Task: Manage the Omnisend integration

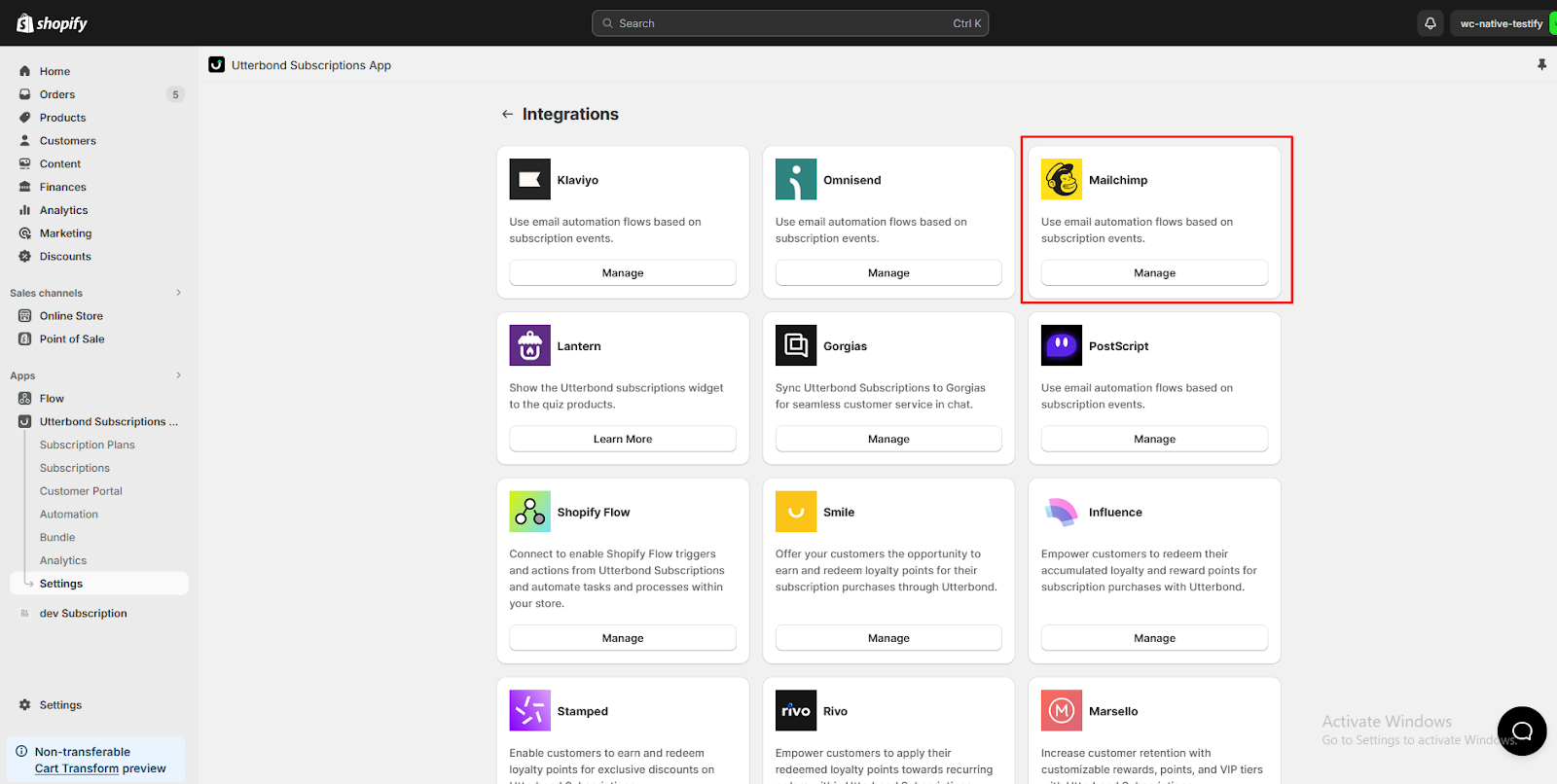Action: 888,272
